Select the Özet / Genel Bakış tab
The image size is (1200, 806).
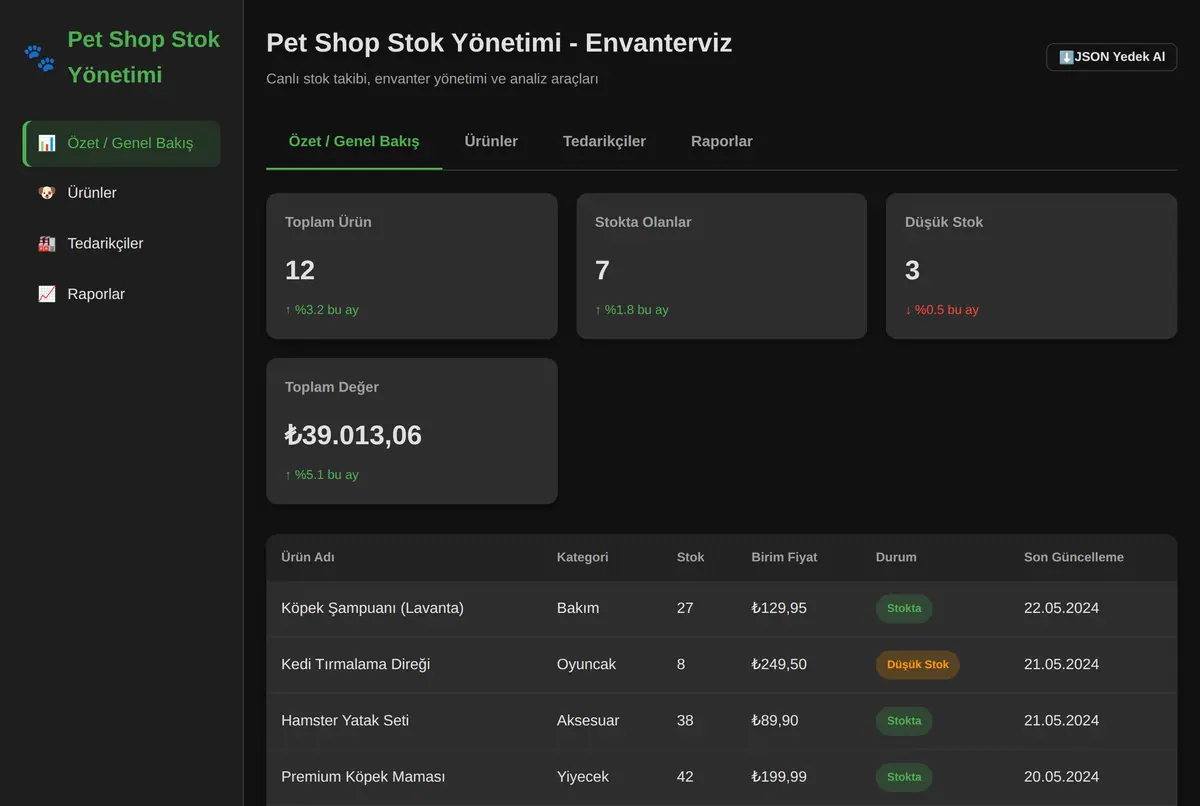tap(354, 141)
